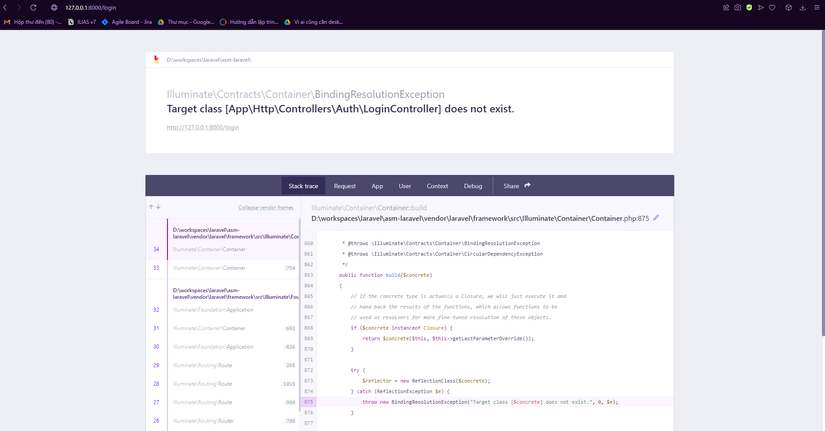Switch to the Debug tab
The height and width of the screenshot is (431, 825).
coord(473,186)
